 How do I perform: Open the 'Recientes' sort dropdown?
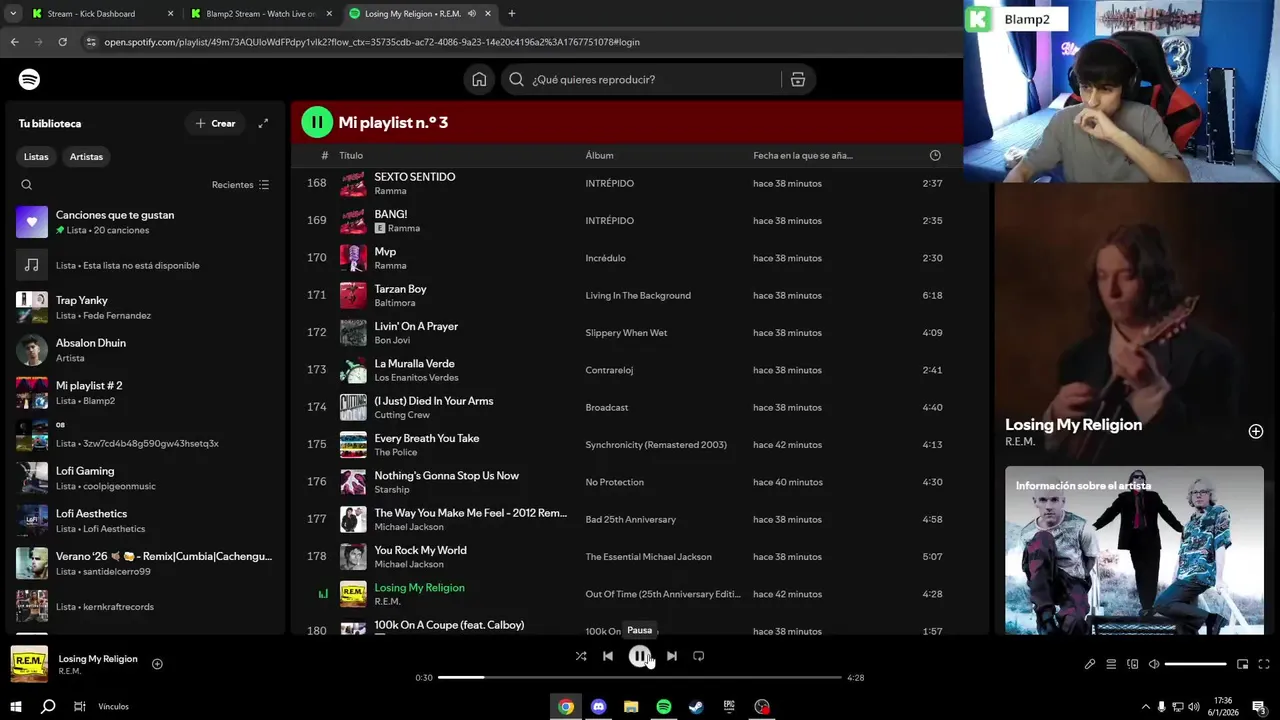coord(241,185)
